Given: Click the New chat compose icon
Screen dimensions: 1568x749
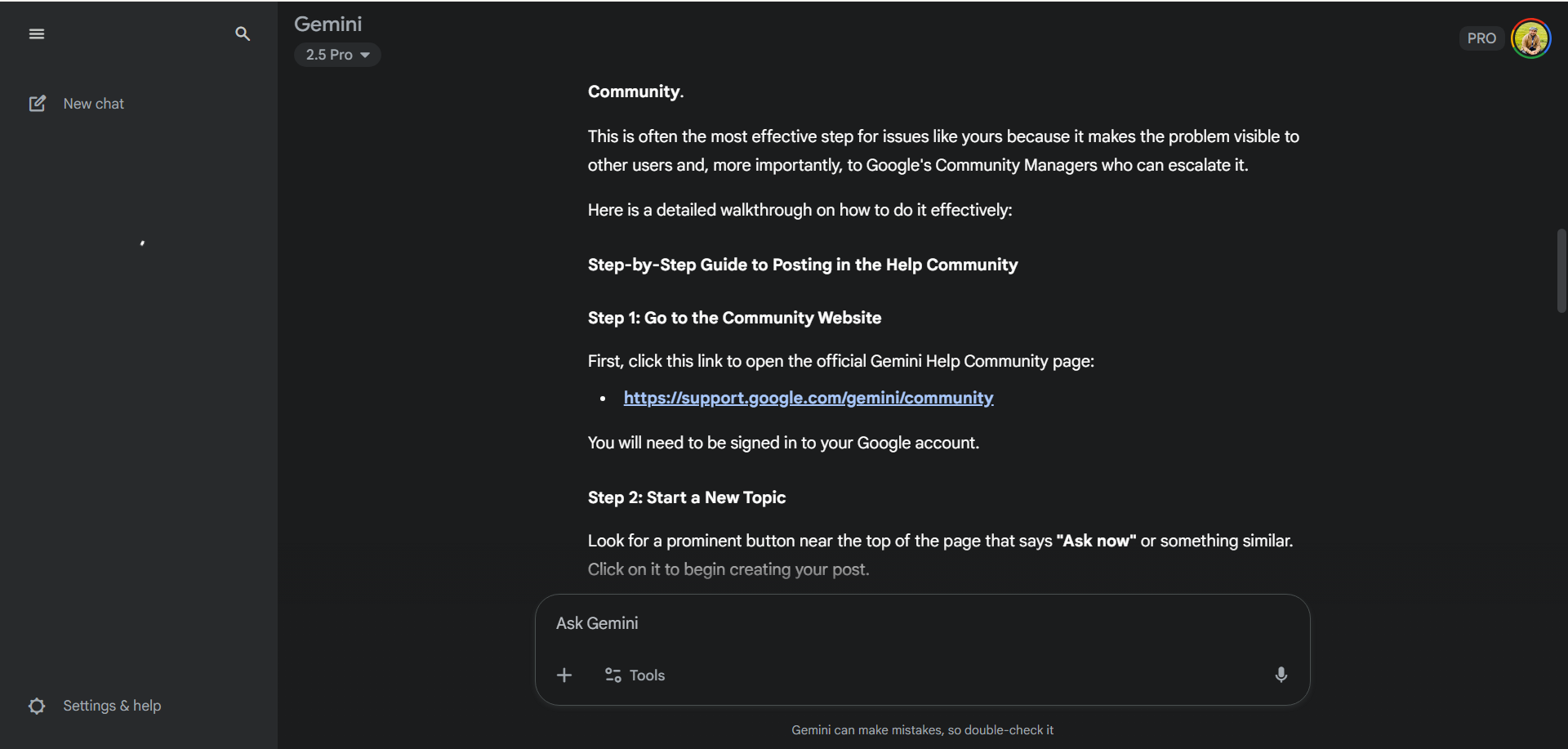Looking at the screenshot, I should coord(38,104).
